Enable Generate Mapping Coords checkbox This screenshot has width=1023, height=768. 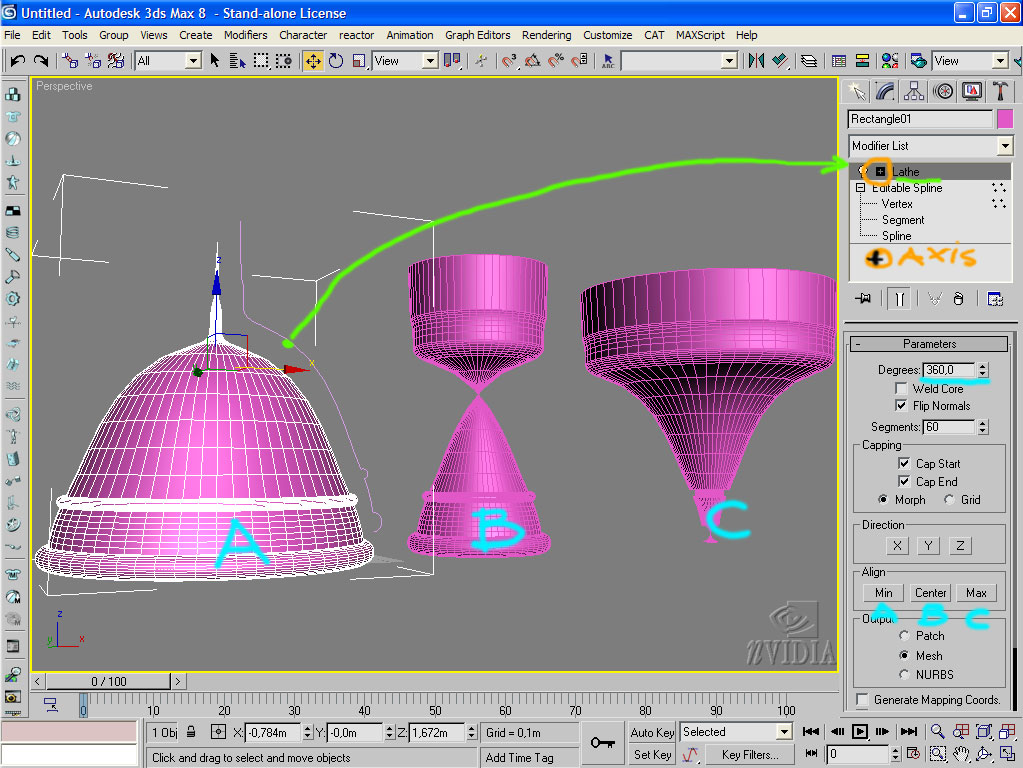point(862,699)
